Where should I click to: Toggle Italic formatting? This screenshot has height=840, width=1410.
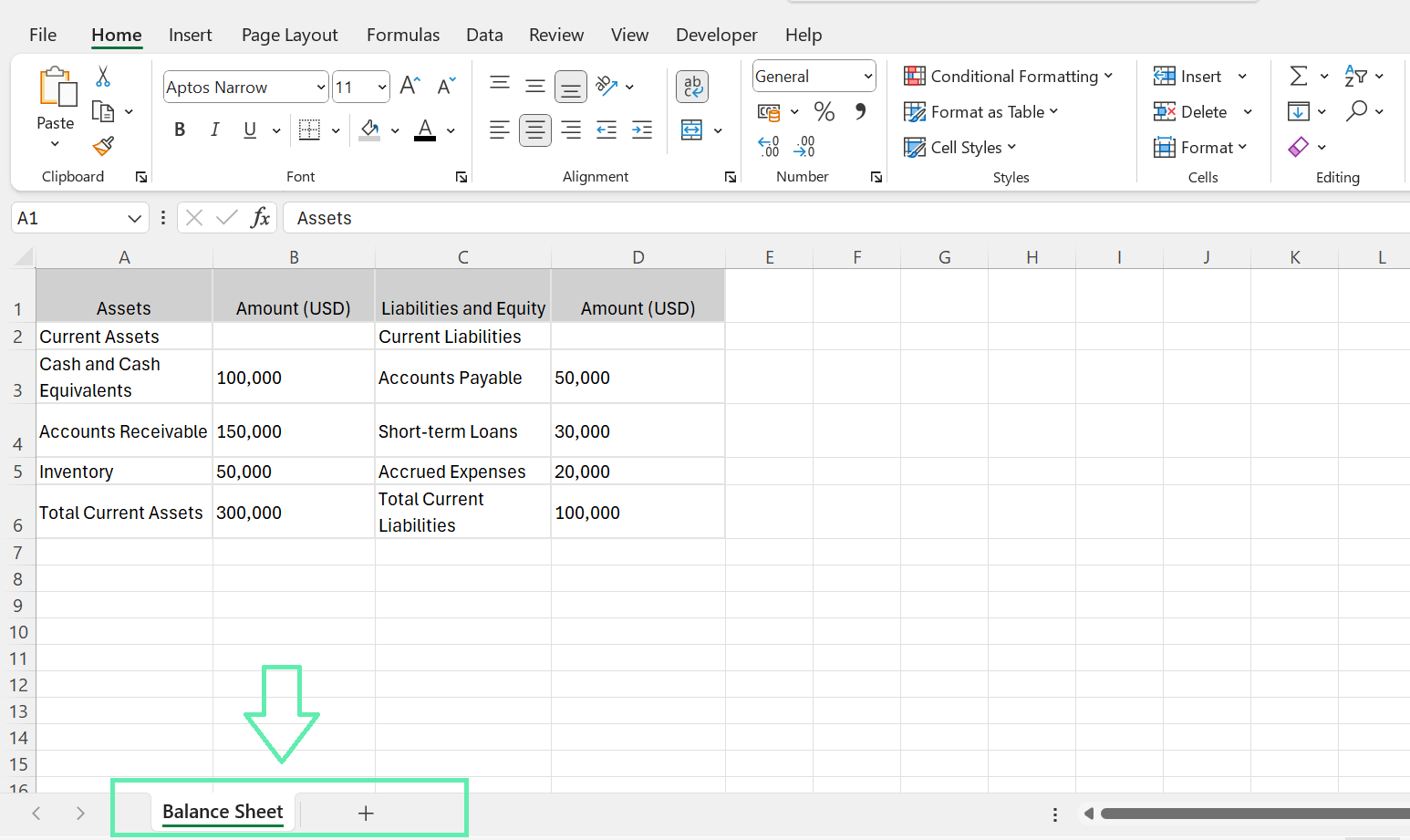click(215, 130)
